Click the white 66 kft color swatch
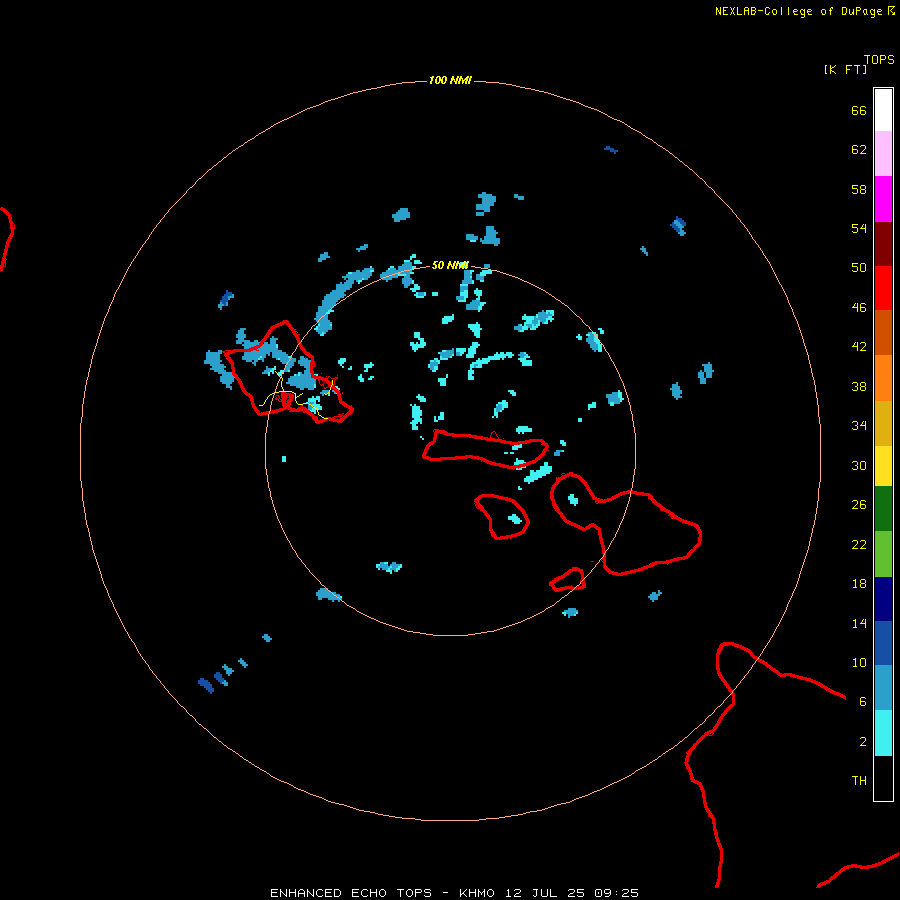 pyautogui.click(x=883, y=110)
